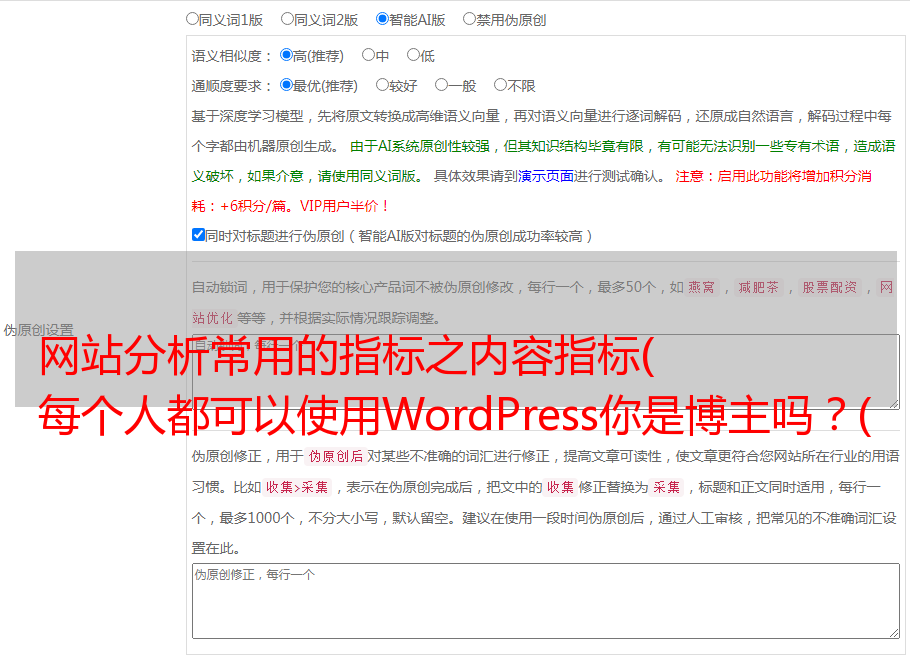Toggle 同时对标题进行伪原创 checkbox
The width and height of the screenshot is (911, 658).
tap(198, 235)
